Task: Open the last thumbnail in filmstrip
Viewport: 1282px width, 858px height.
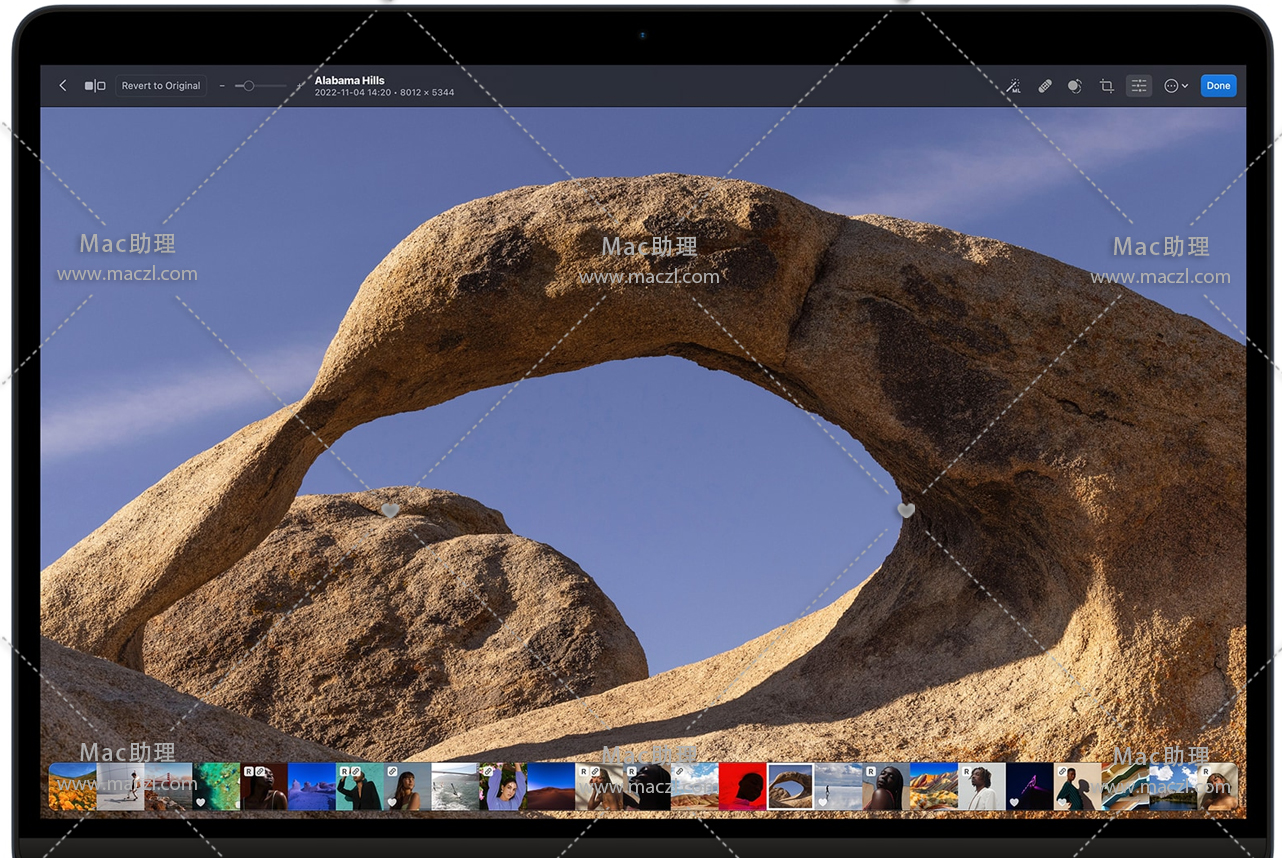Action: 1218,787
